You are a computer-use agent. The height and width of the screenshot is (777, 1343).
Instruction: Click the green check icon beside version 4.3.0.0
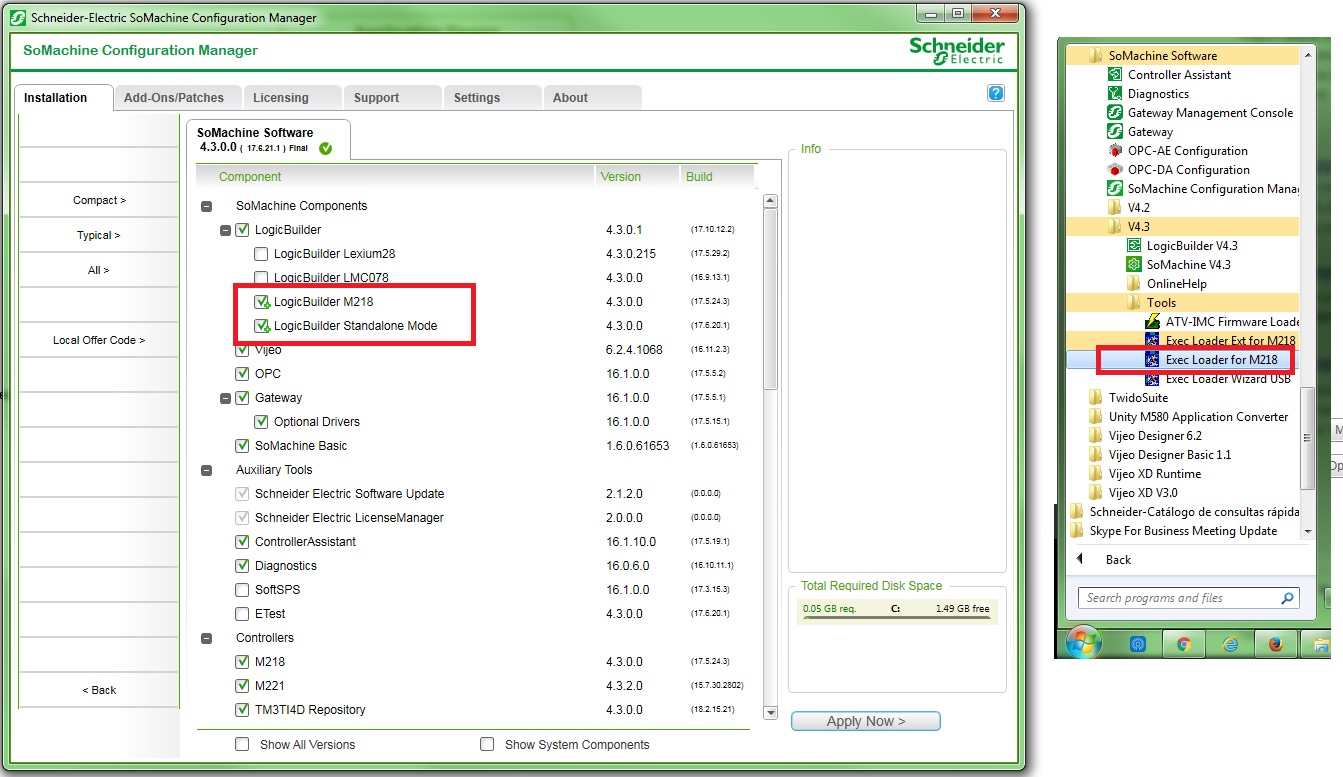click(326, 149)
